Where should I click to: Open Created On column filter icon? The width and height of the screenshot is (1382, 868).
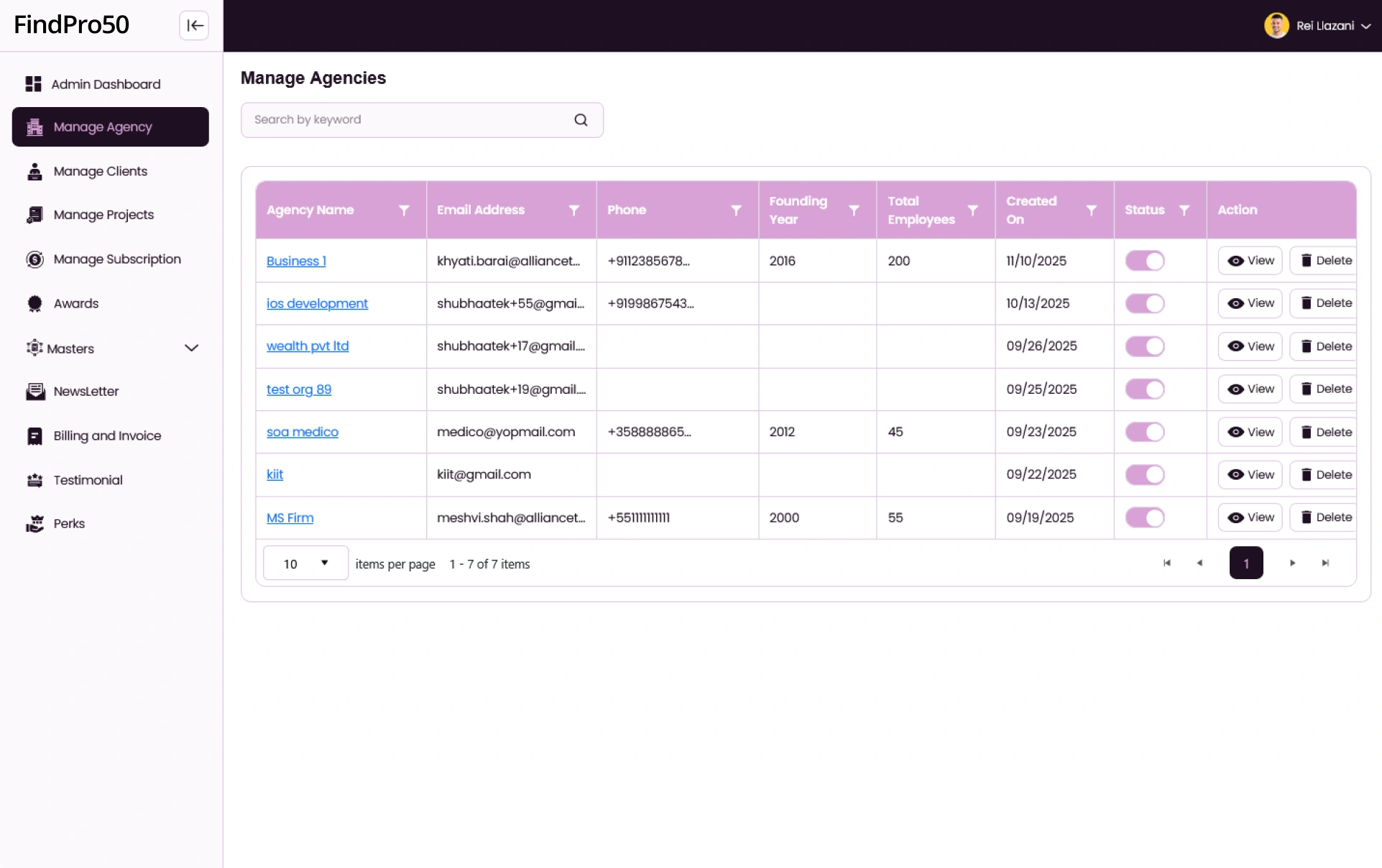[x=1091, y=211]
